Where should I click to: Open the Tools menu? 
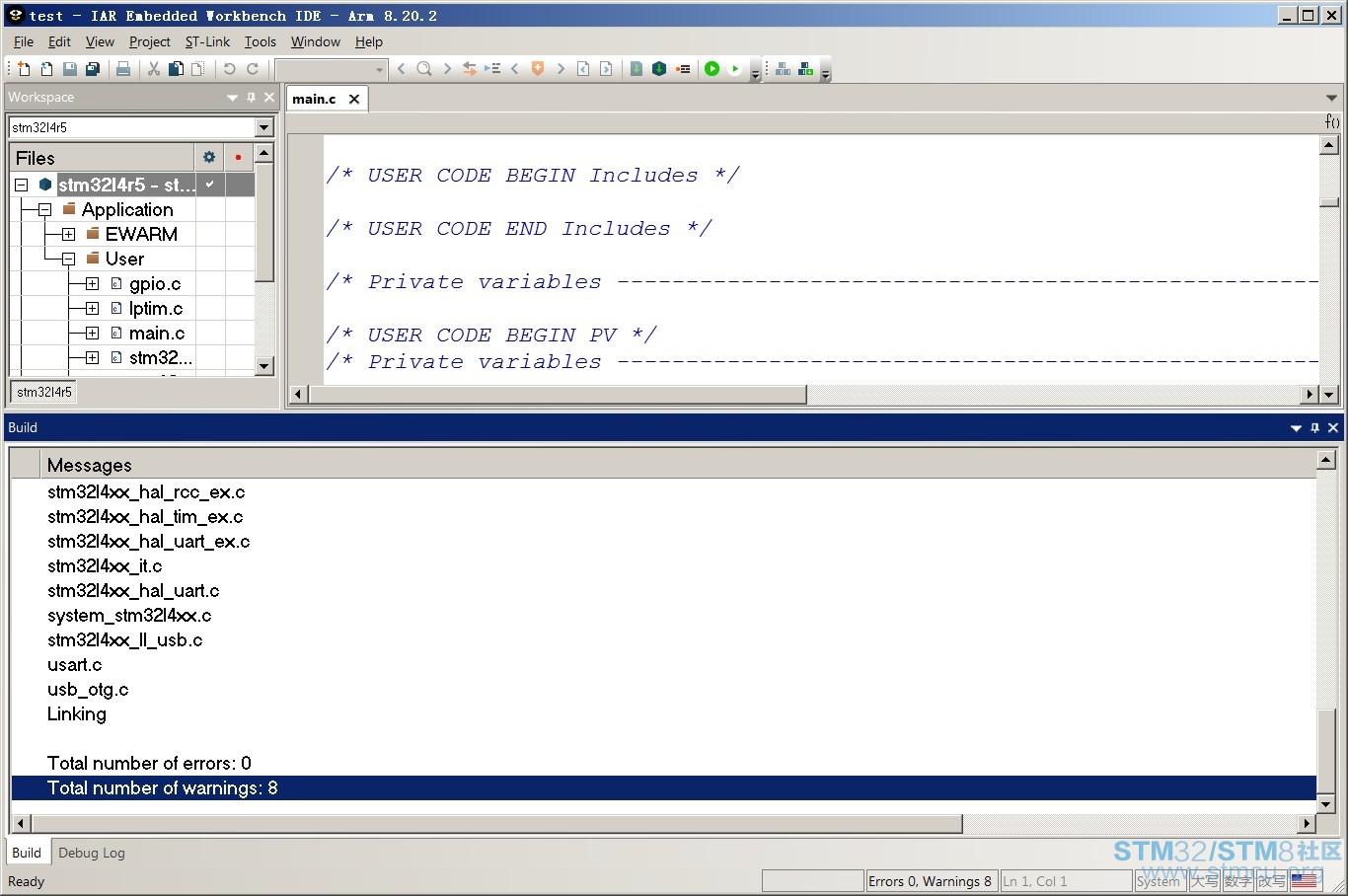click(x=261, y=41)
